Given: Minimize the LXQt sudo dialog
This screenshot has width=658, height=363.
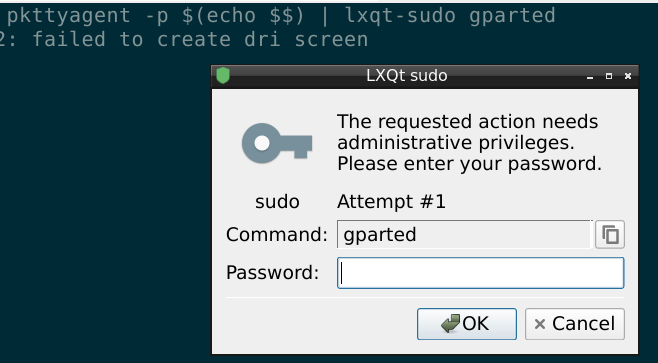Looking at the screenshot, I should [590, 77].
